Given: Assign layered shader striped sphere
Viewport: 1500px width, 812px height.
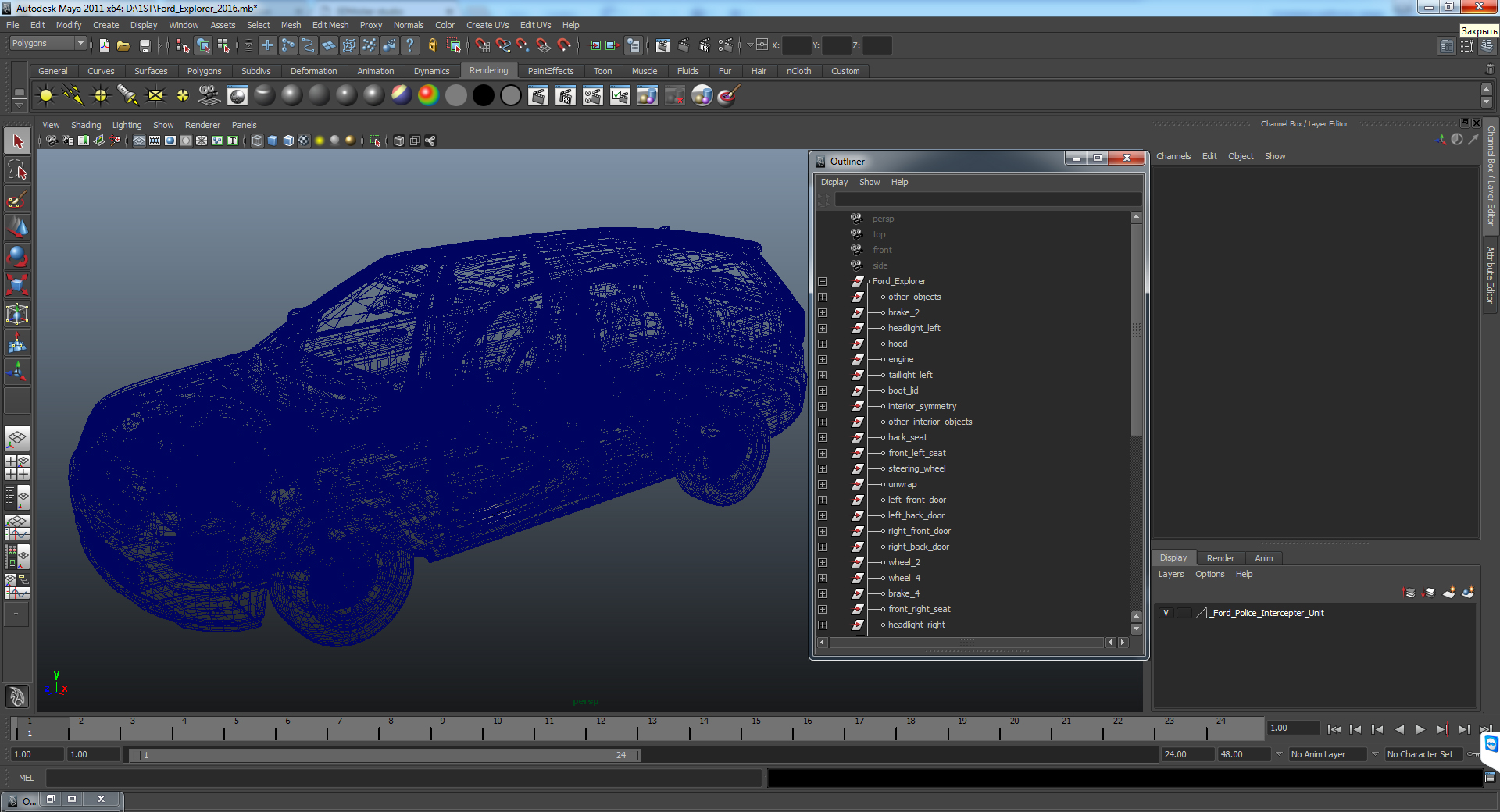Looking at the screenshot, I should pos(402,95).
